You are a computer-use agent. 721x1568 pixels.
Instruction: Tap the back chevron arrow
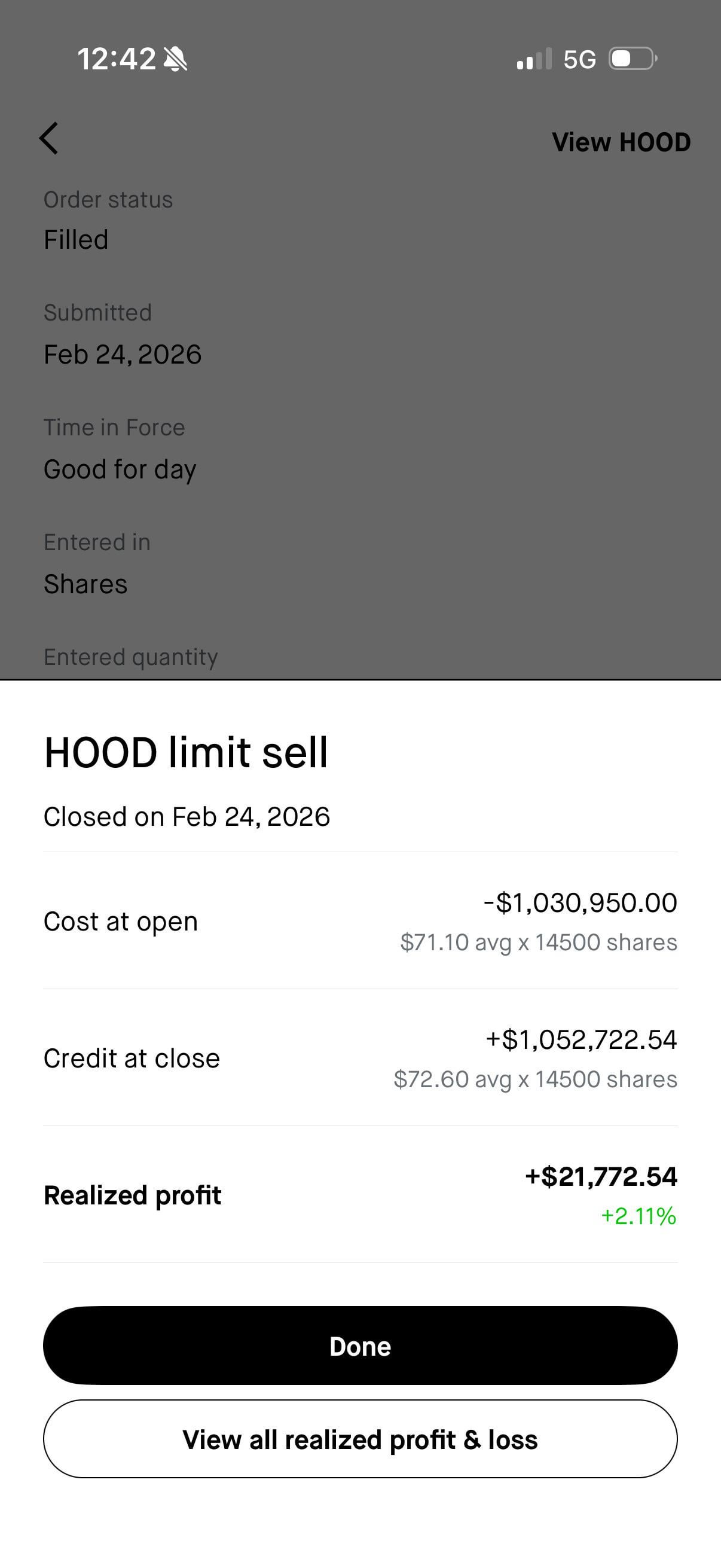tap(49, 139)
